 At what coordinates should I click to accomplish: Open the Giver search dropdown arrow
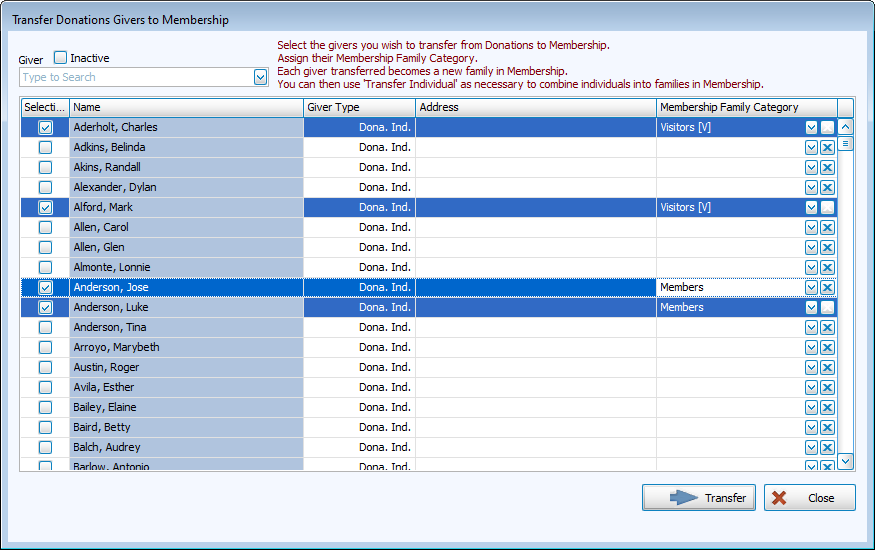click(260, 77)
